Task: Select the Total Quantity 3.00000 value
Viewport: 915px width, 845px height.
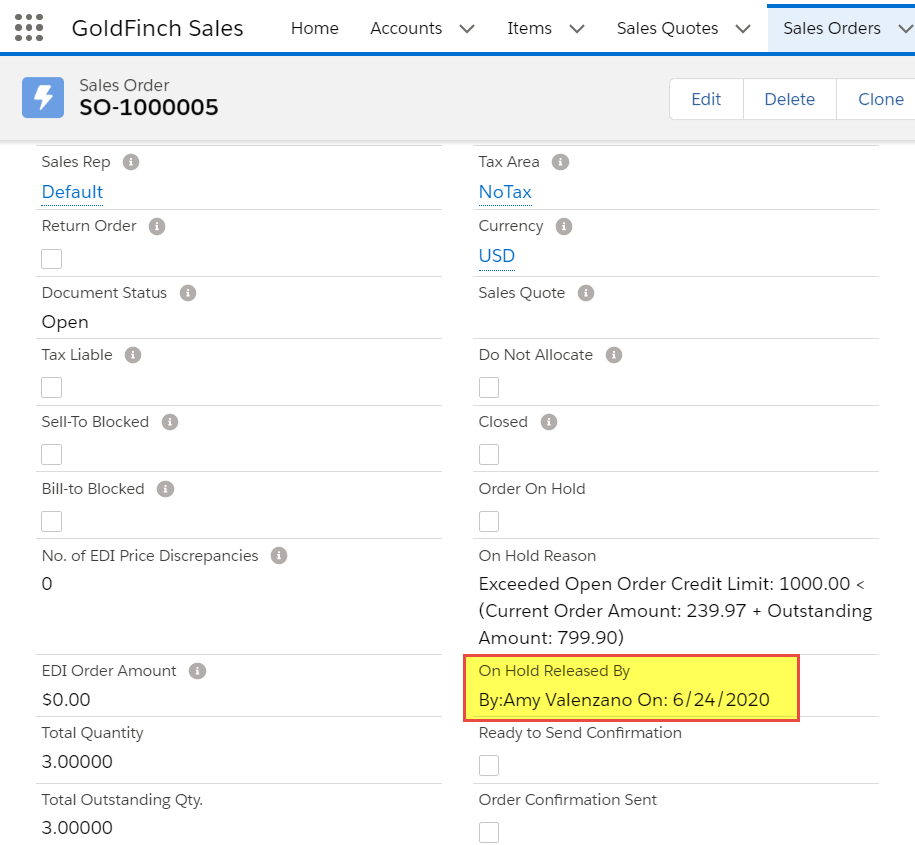Action: [x=77, y=762]
